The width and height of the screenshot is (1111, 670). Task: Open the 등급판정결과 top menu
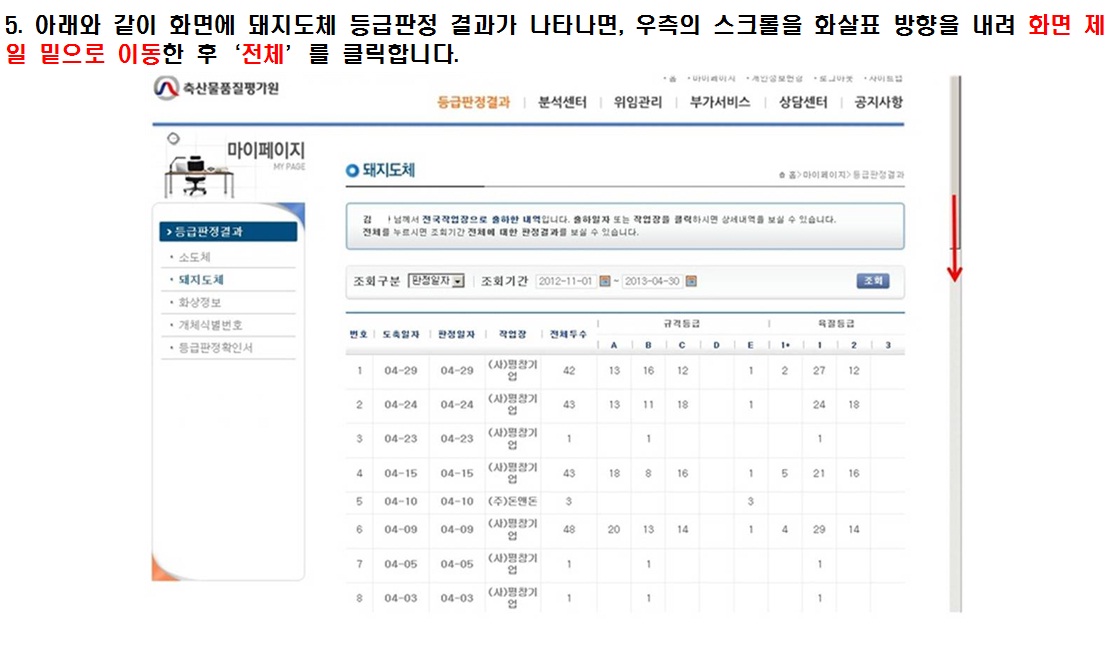tap(474, 102)
